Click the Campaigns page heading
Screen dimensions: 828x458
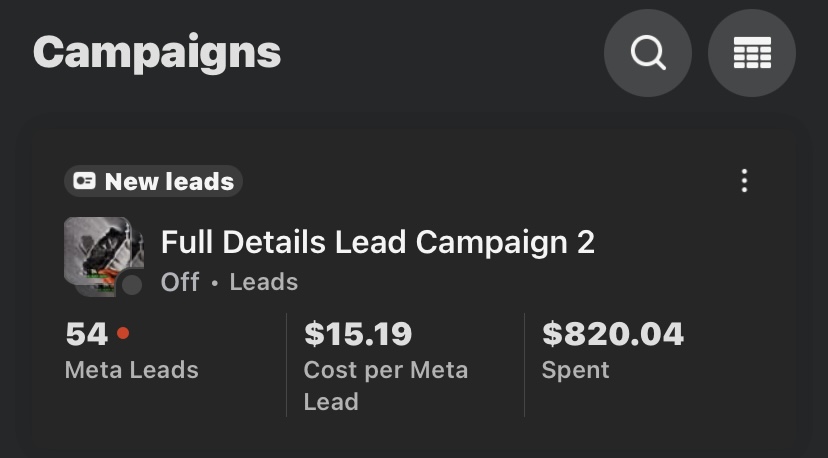pos(157,52)
